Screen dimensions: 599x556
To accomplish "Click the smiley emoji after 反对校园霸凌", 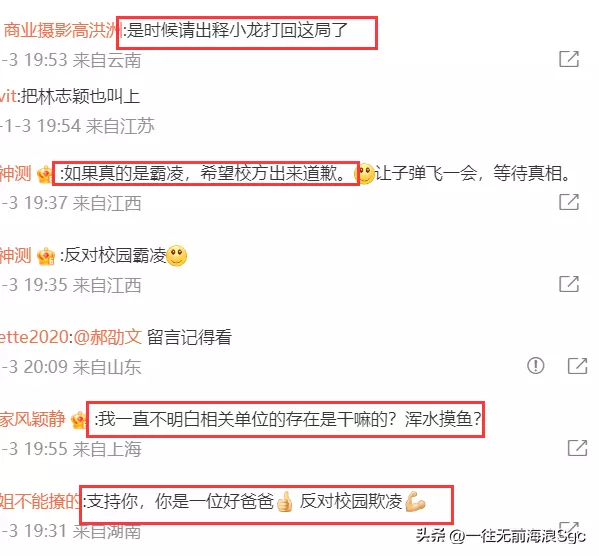I will click(176, 255).
